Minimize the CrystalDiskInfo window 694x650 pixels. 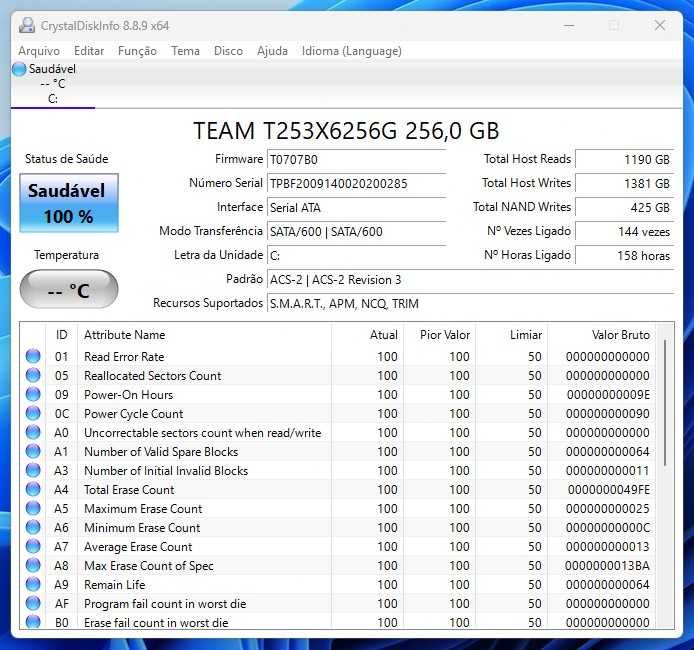569,25
